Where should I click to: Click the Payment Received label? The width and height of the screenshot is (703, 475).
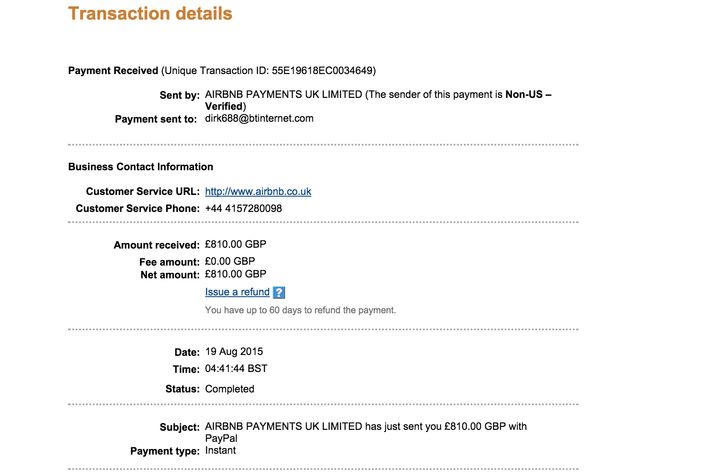tap(113, 70)
